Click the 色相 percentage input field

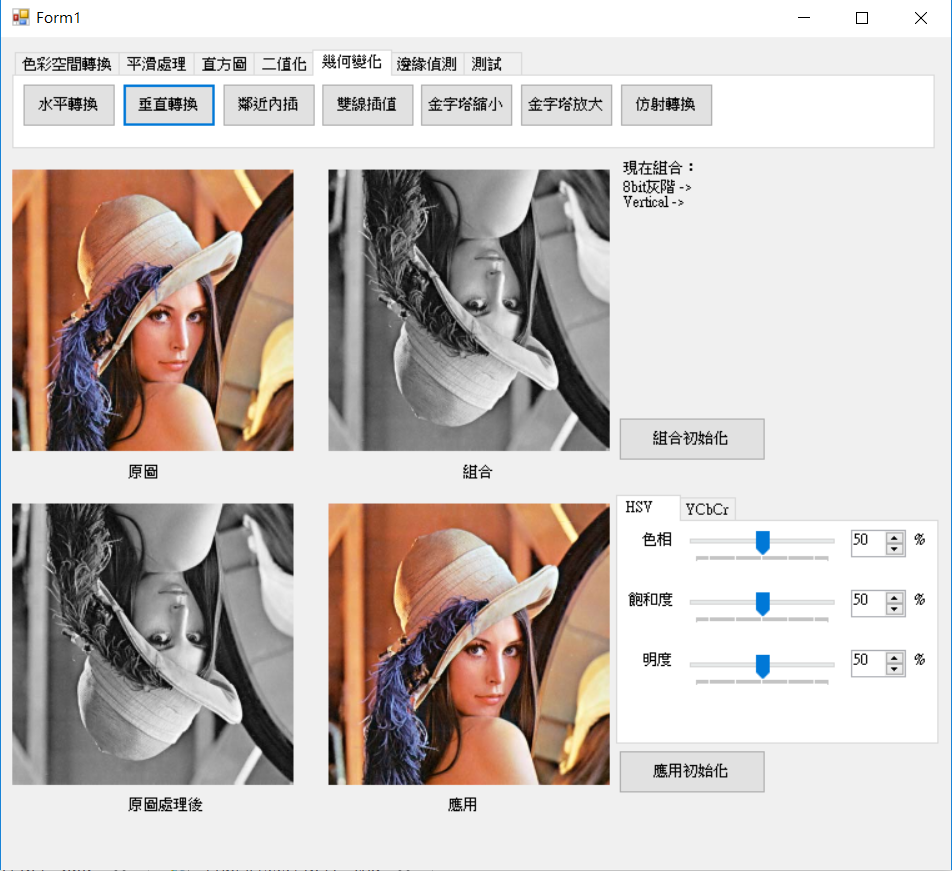[x=868, y=542]
